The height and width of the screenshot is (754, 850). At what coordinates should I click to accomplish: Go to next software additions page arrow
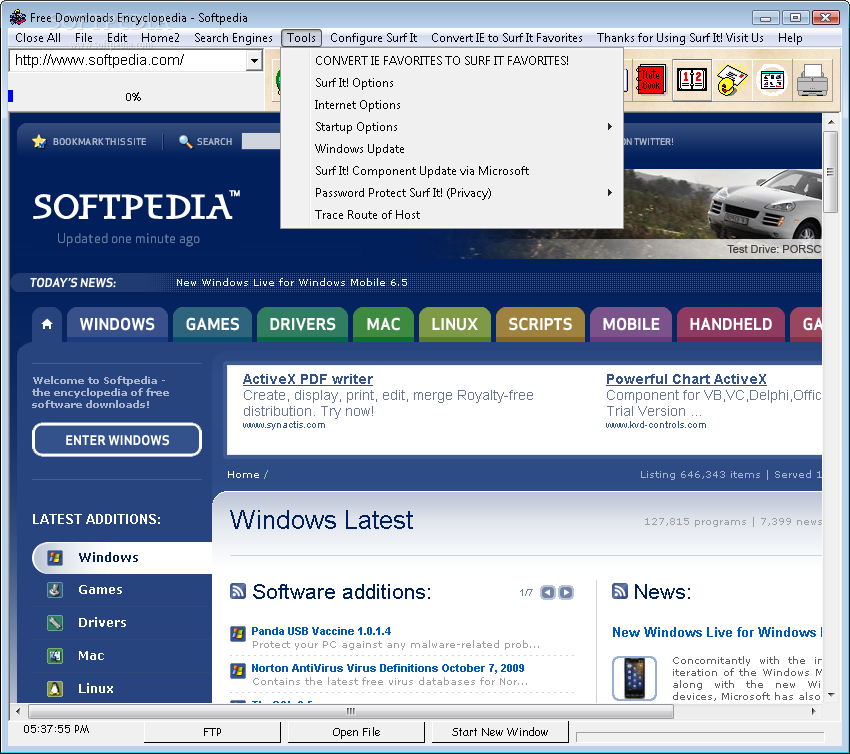tap(566, 592)
